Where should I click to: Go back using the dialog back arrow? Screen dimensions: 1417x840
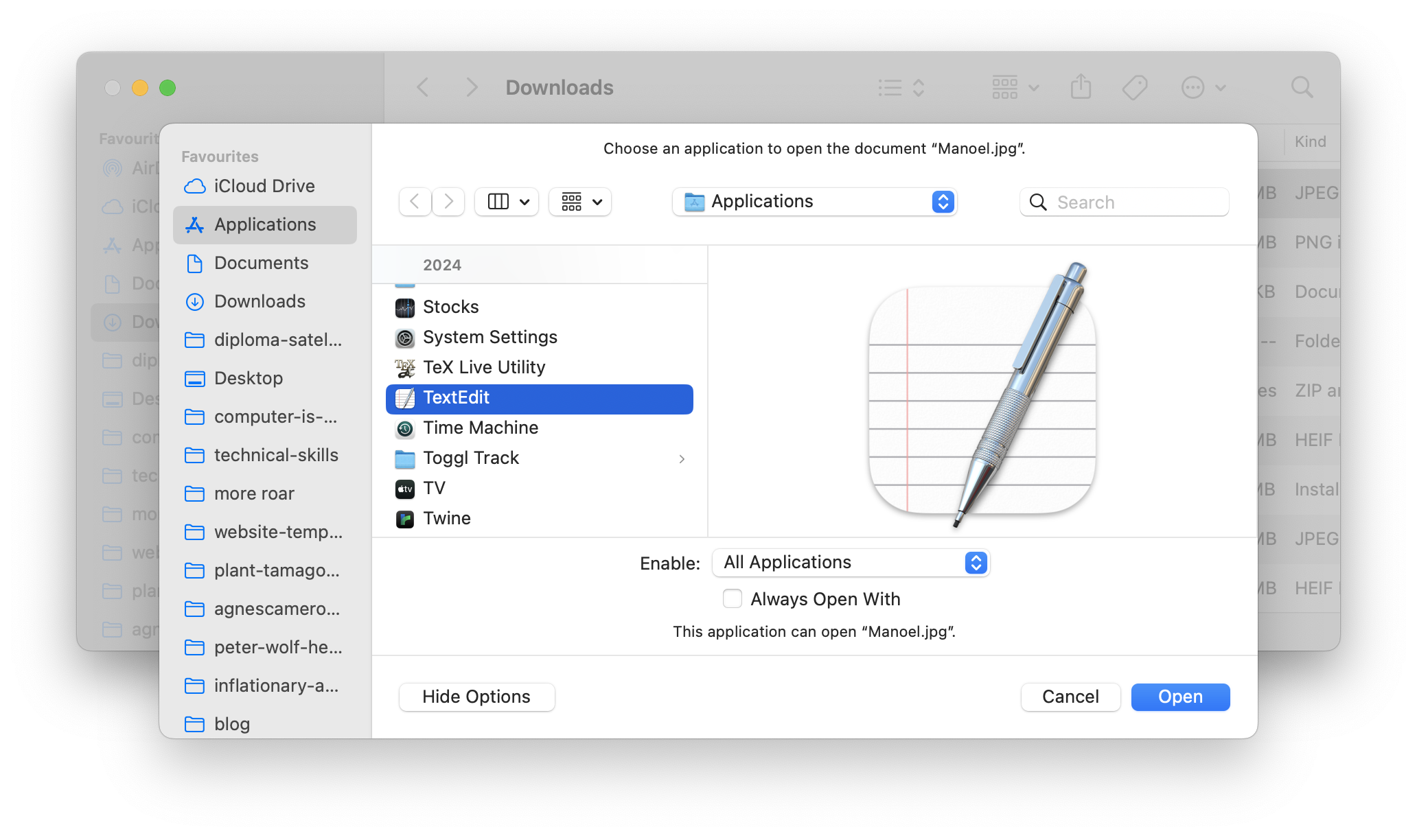(x=415, y=202)
